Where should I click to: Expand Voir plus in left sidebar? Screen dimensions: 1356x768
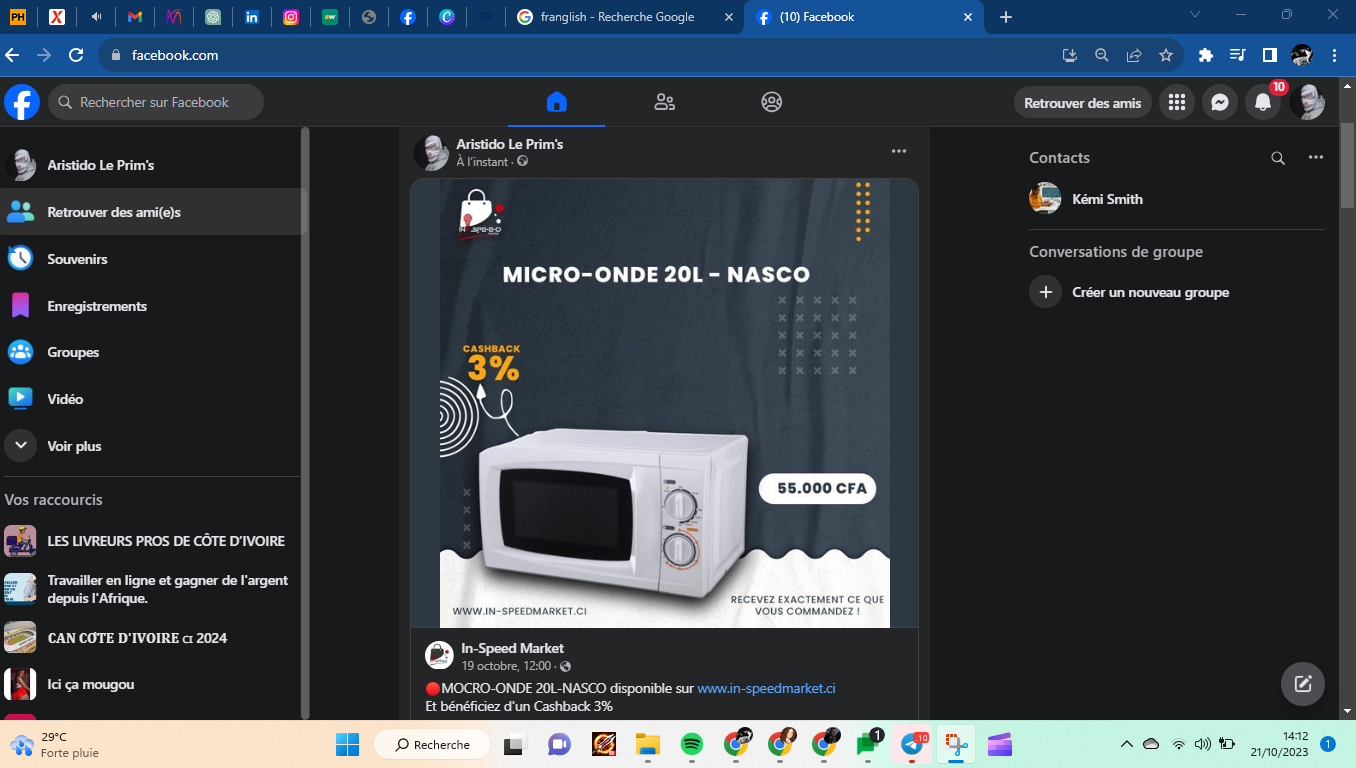tap(74, 446)
